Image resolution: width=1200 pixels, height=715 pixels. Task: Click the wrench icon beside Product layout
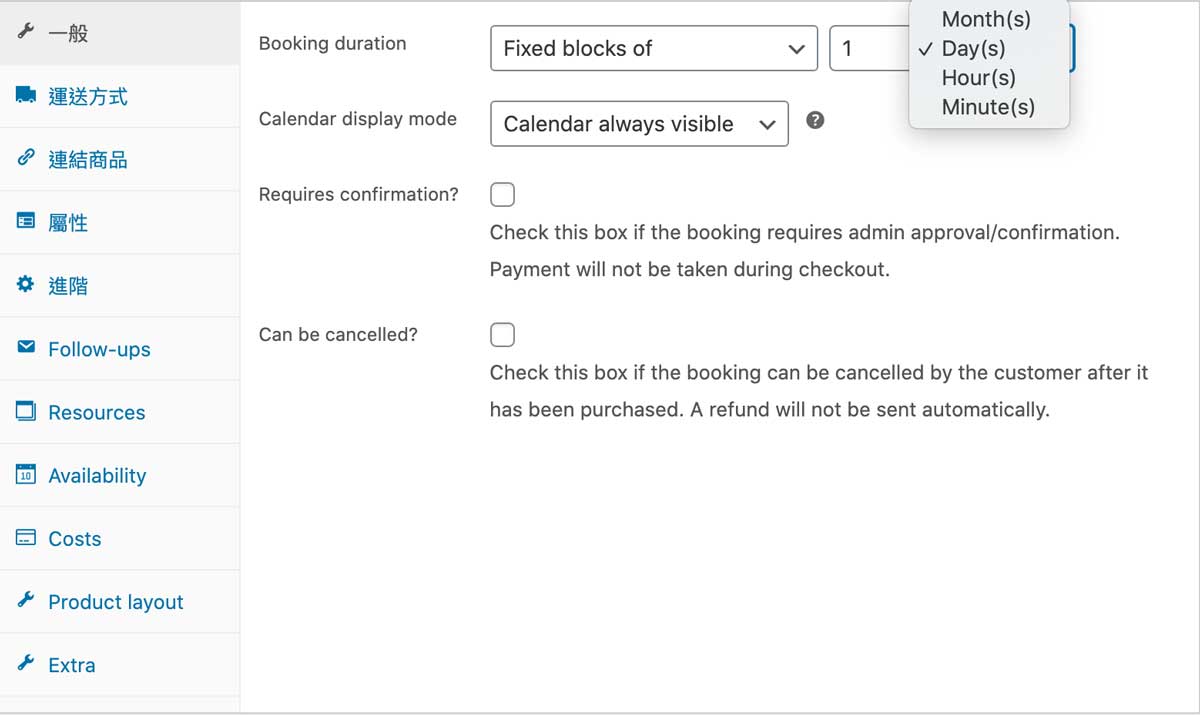(x=26, y=600)
